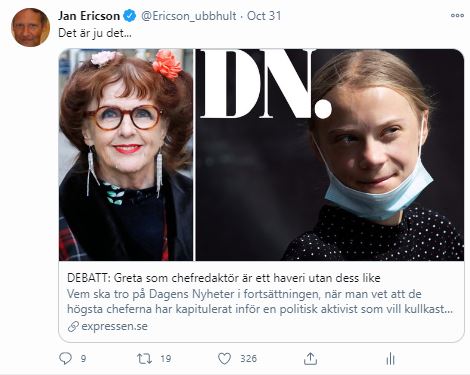Viewport: 470px width, 375px height.
Task: Click the article description preview text
Action: pyautogui.click(x=260, y=302)
